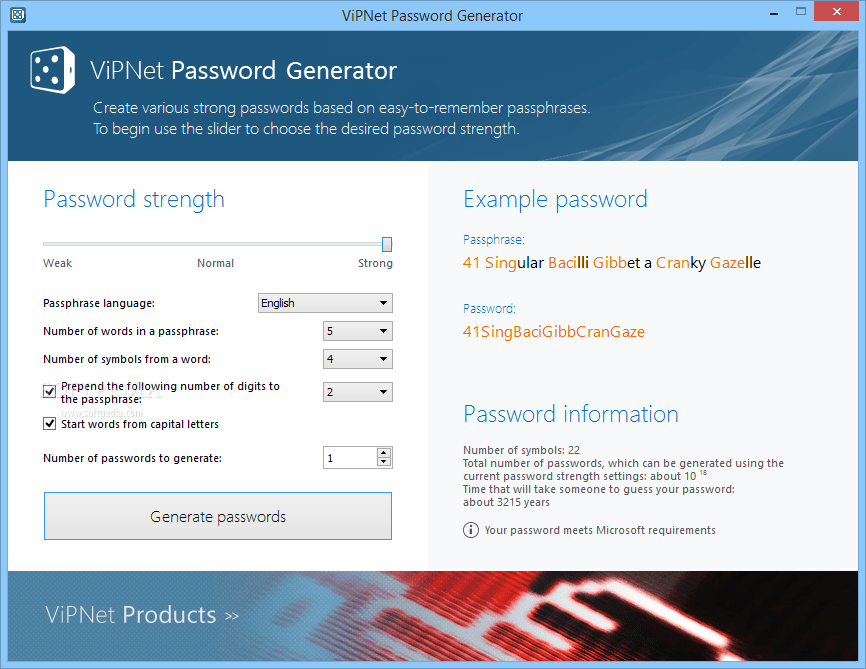The height and width of the screenshot is (669, 866).
Task: Click the info icon beside Microsoft requirements message
Action: click(x=470, y=530)
